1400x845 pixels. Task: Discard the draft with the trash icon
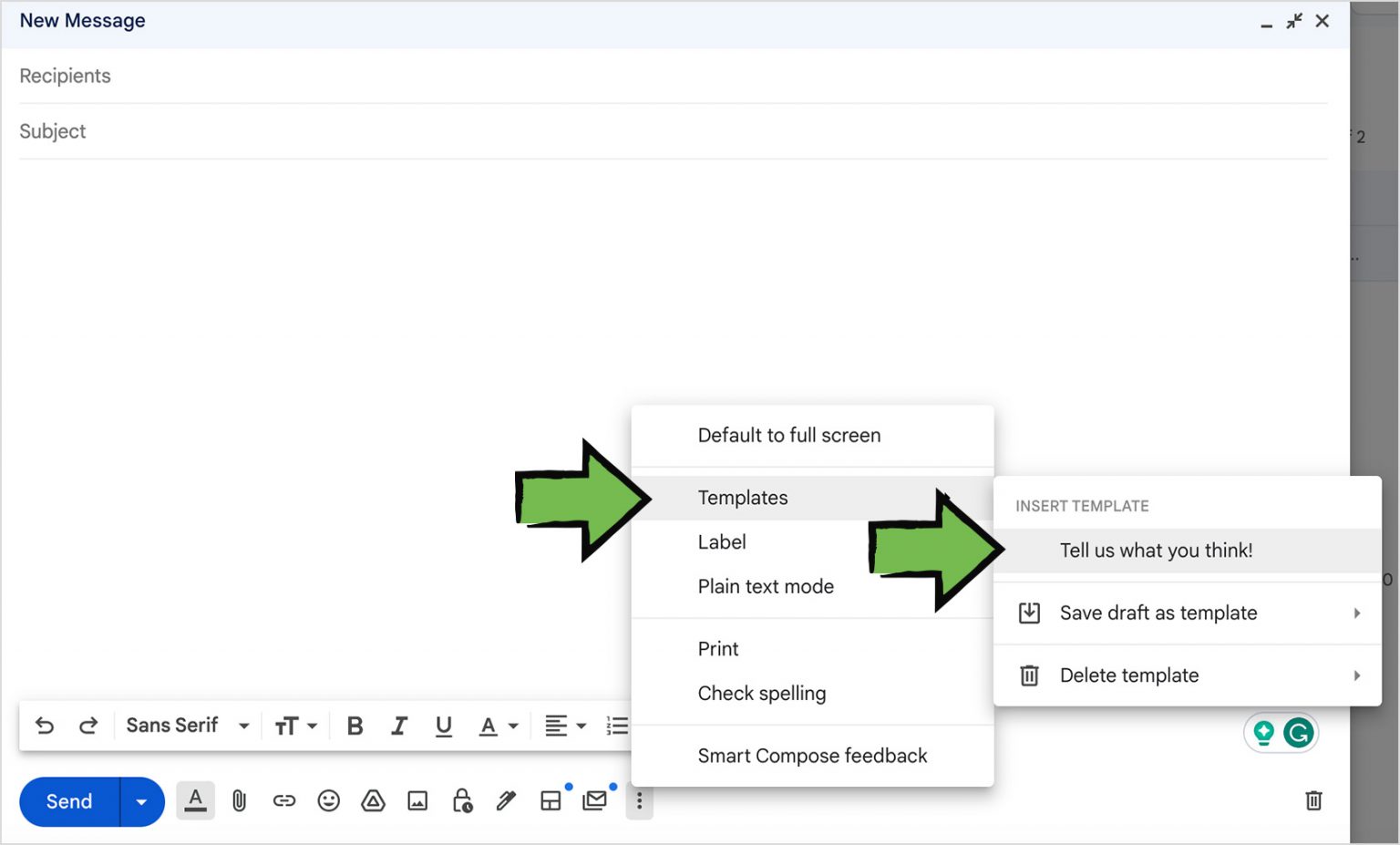pos(1313,800)
